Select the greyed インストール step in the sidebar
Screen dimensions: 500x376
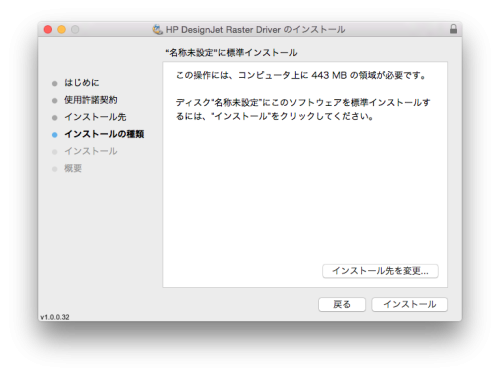(91, 151)
